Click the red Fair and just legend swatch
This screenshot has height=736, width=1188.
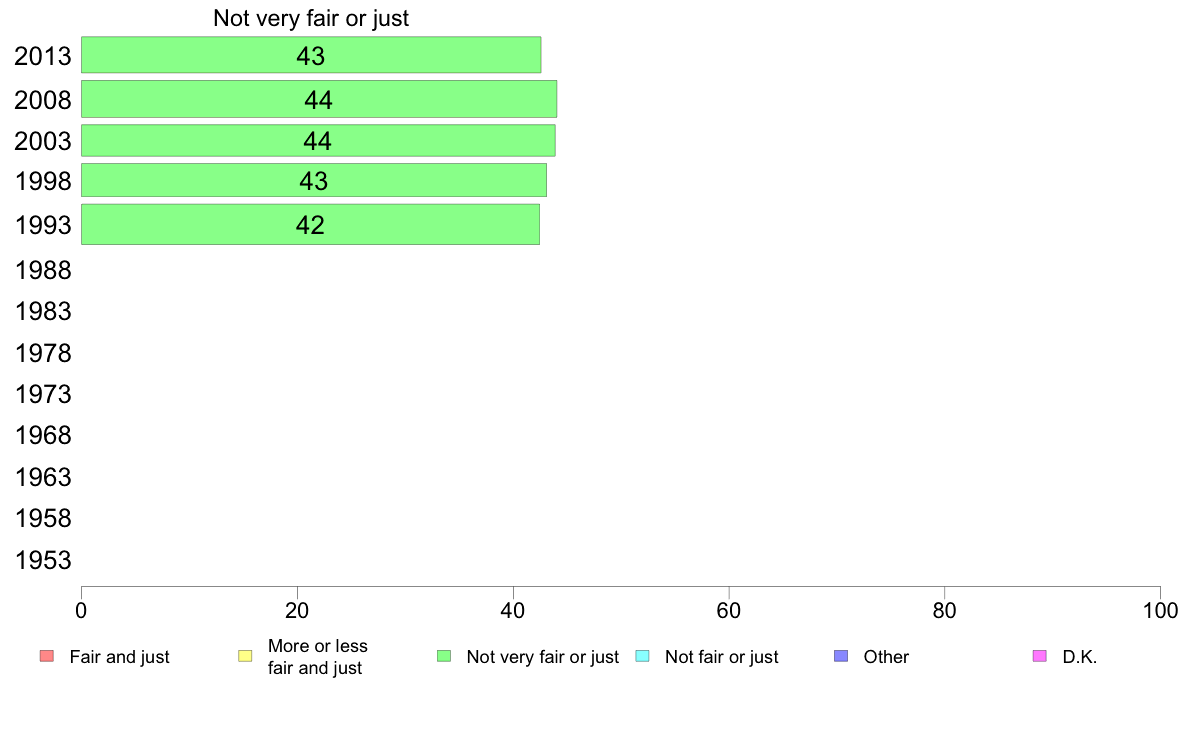pyautogui.click(x=47, y=656)
